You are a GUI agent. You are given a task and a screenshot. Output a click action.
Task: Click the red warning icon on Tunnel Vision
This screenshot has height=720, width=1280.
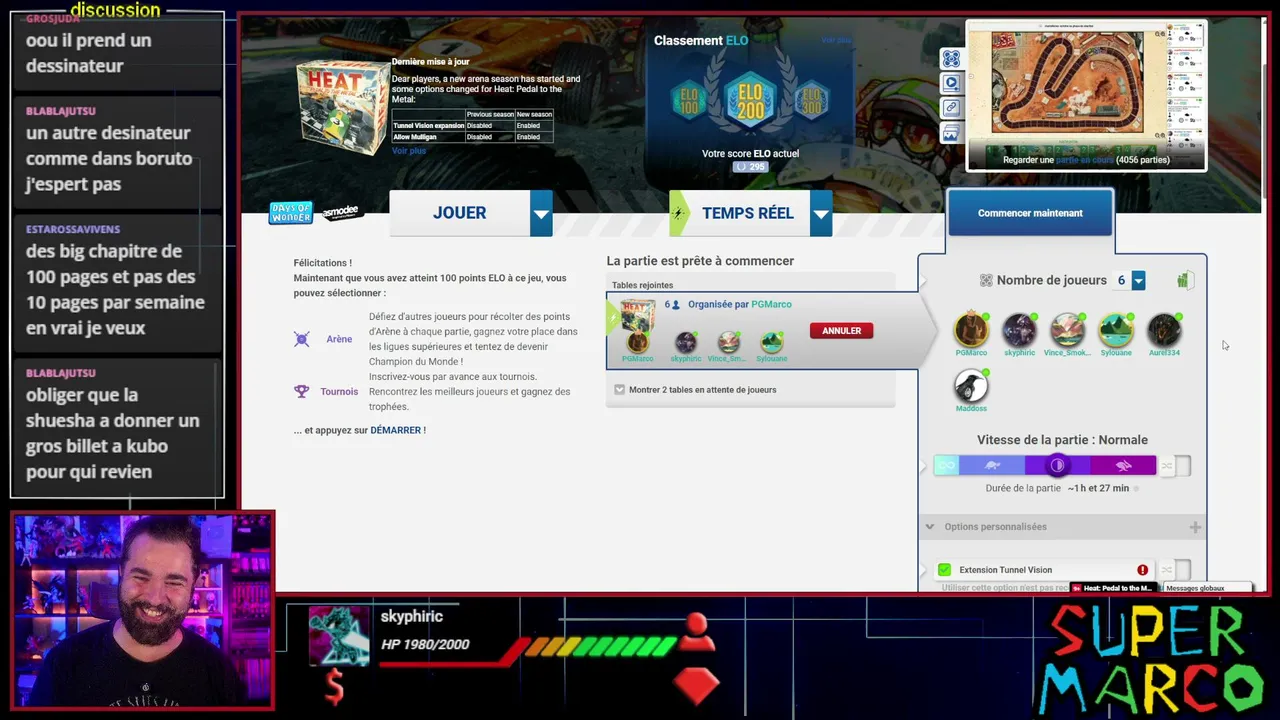(x=1142, y=570)
